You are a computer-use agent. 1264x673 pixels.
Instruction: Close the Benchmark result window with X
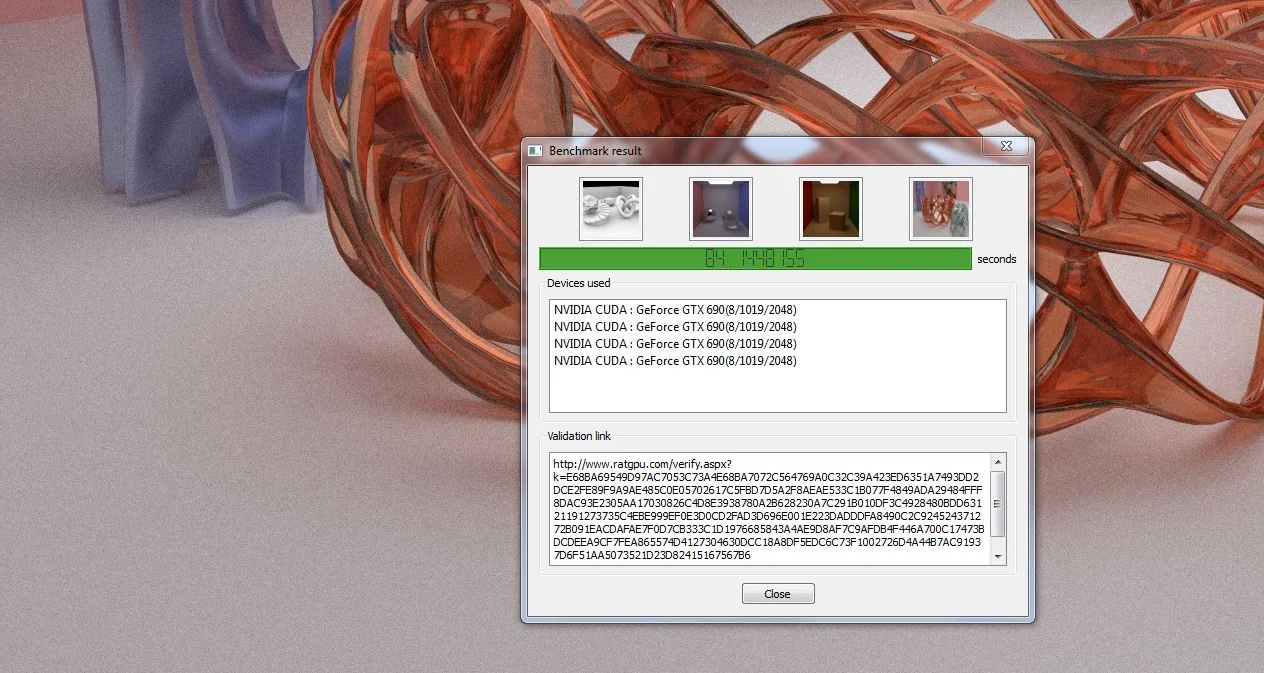[x=1005, y=147]
